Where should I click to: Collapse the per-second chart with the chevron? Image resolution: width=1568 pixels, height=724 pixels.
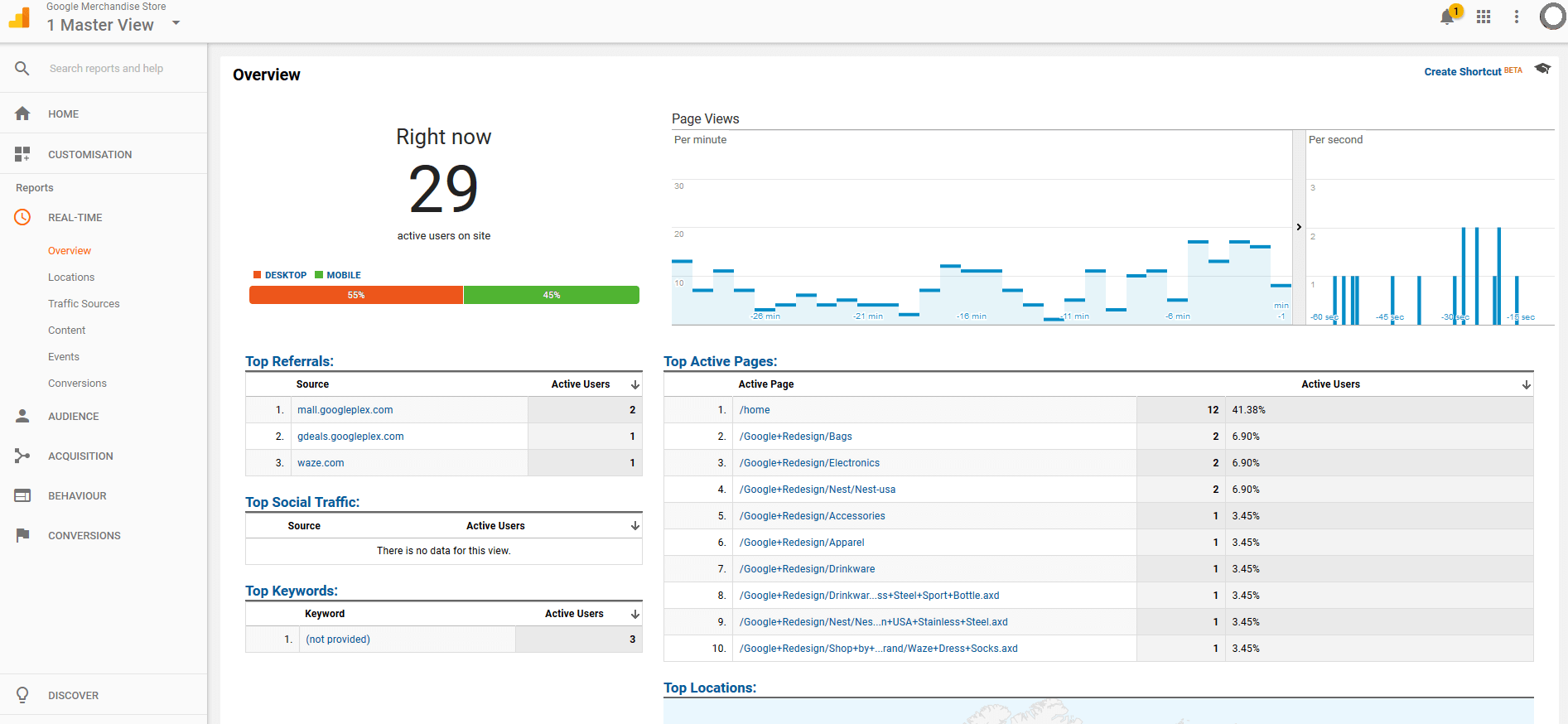1299,227
